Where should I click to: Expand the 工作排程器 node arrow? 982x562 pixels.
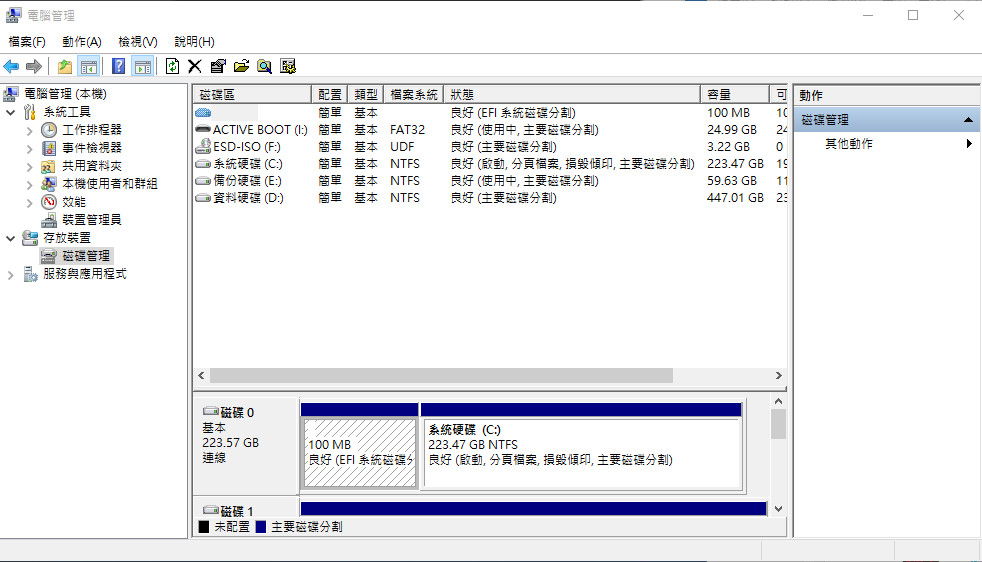pyautogui.click(x=29, y=130)
